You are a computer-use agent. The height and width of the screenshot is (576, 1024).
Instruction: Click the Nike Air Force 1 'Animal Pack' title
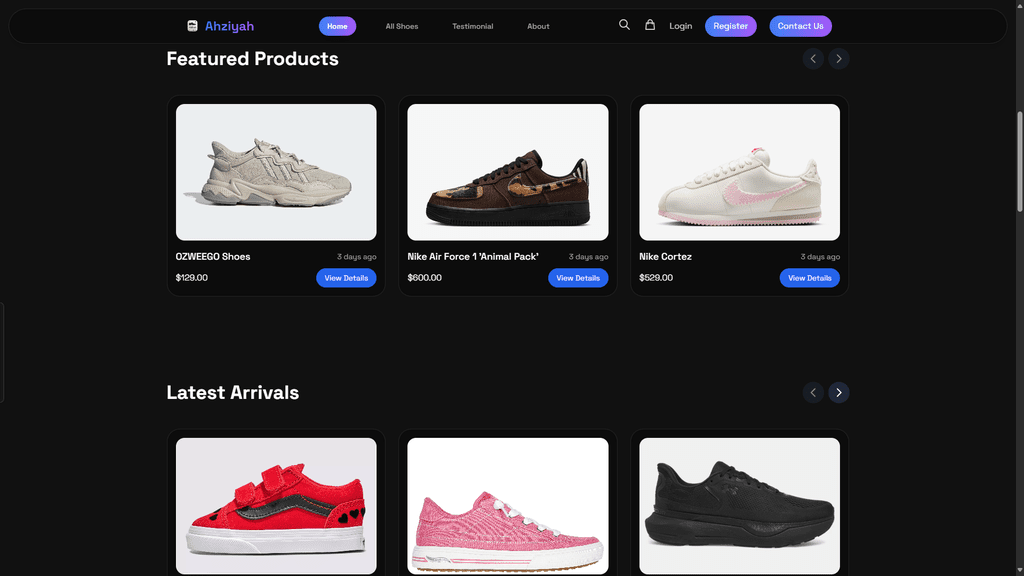click(x=473, y=257)
